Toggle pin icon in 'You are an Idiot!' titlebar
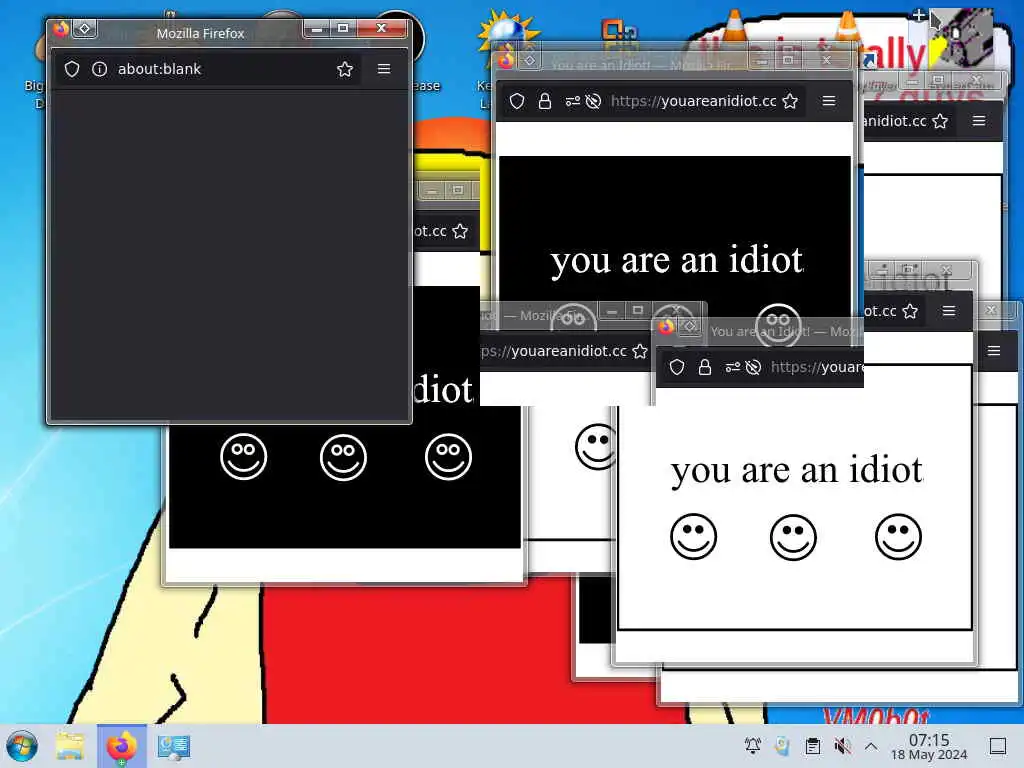The width and height of the screenshot is (1024, 768). click(x=690, y=327)
